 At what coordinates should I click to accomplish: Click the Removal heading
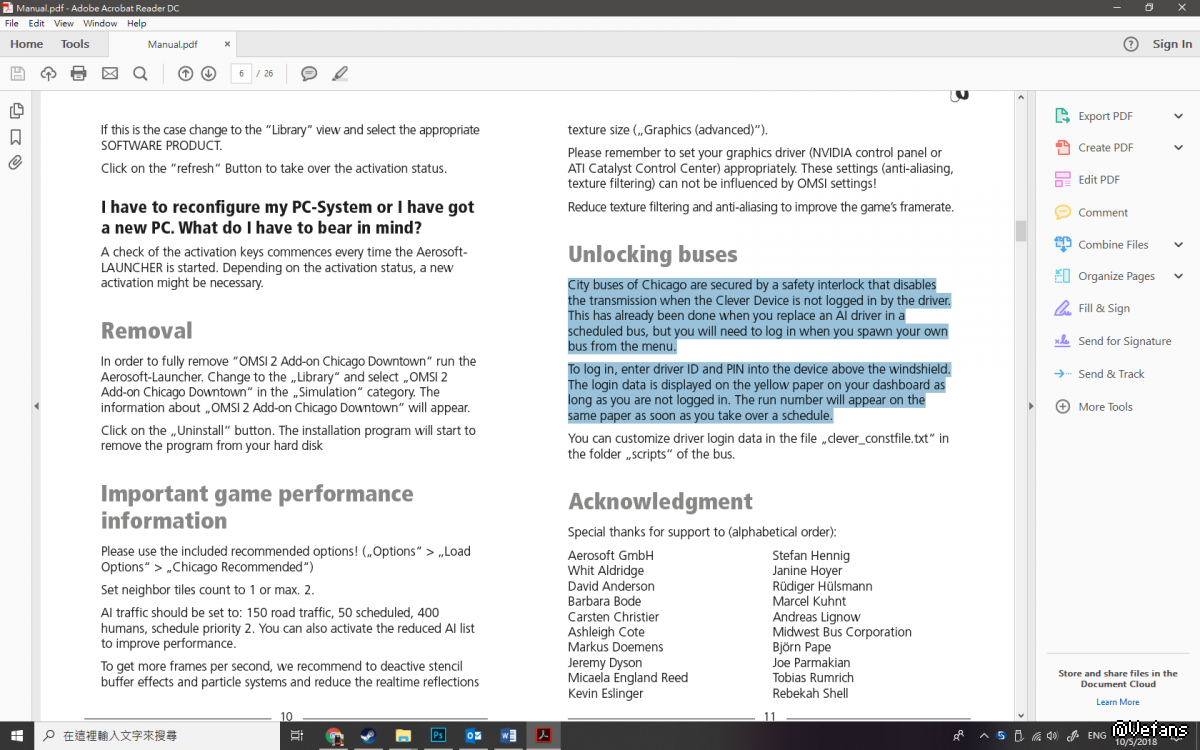(x=146, y=331)
